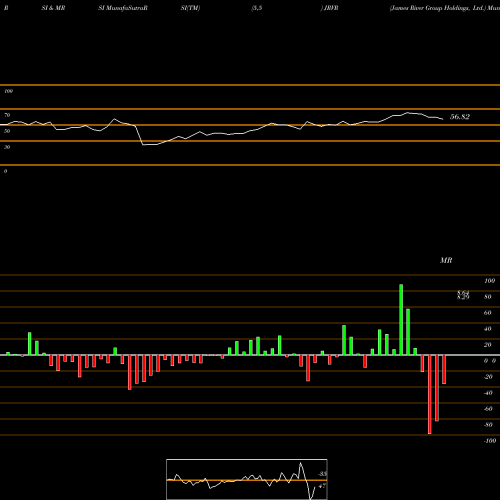This screenshot has width=500, height=500.
Task: Click the '70' level label on the RSI axis
Action: (7, 115)
